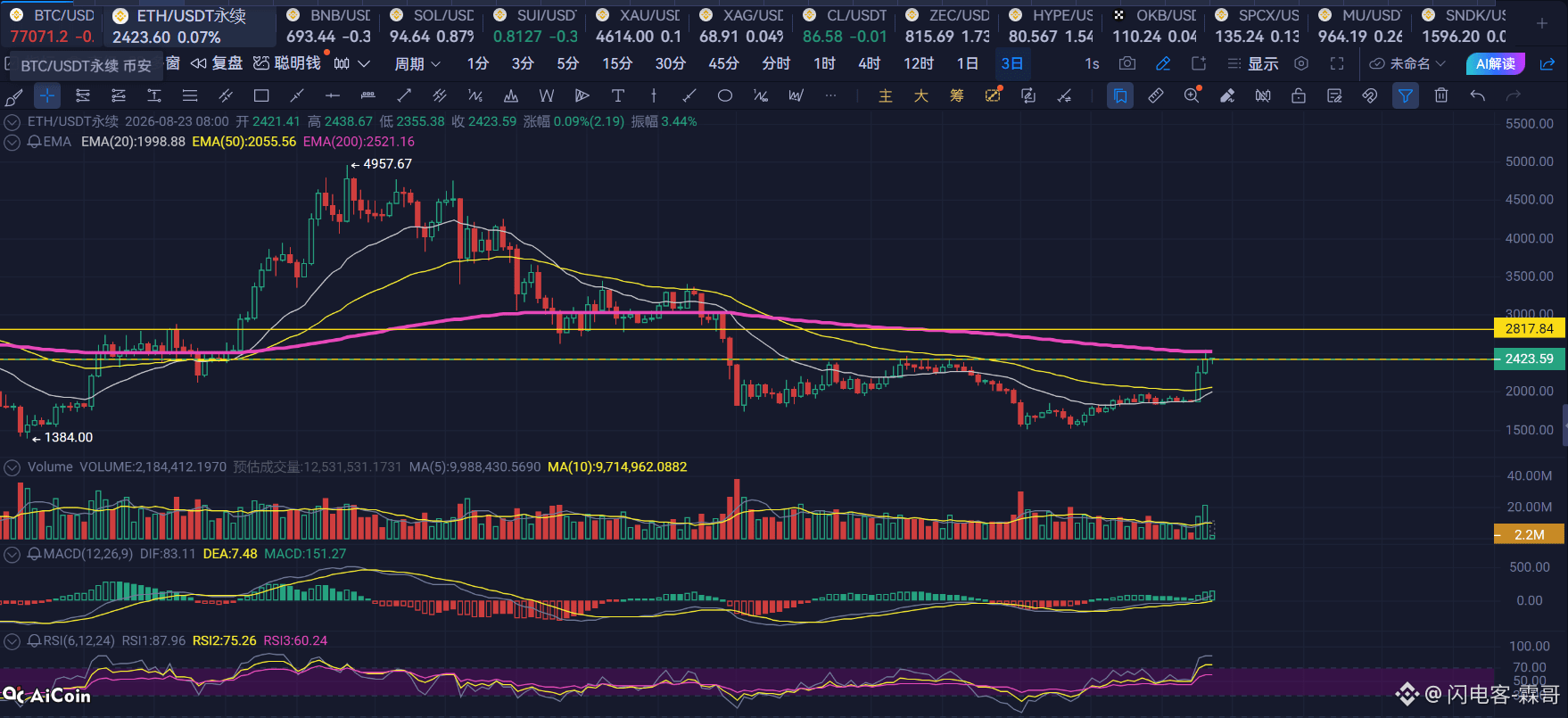This screenshot has height=718, width=1568.
Task: Select the 4时 timeframe
Action: (x=870, y=63)
